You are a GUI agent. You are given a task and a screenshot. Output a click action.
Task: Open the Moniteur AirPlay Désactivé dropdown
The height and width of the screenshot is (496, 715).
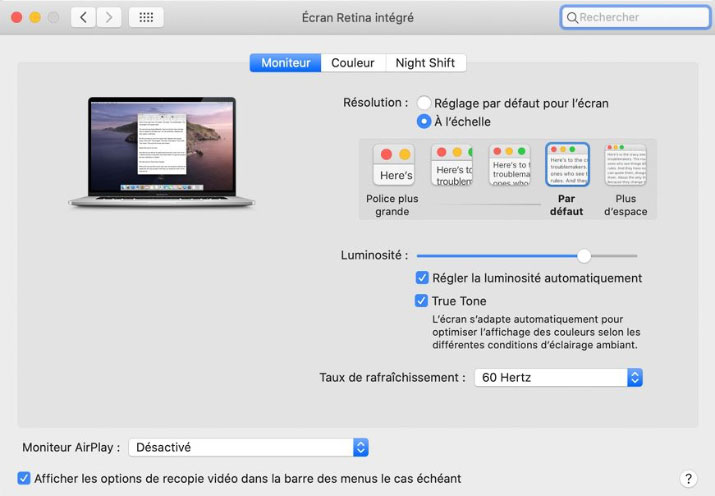(249, 447)
